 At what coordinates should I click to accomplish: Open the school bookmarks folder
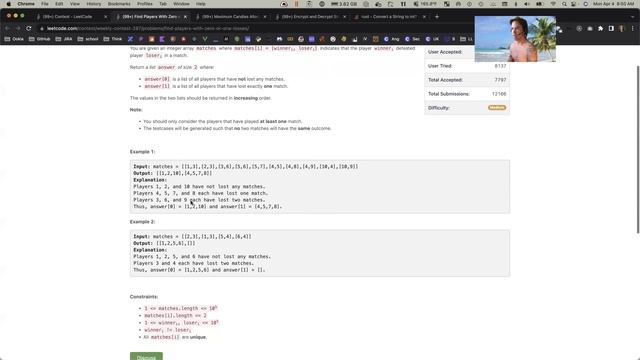(x=88, y=39)
